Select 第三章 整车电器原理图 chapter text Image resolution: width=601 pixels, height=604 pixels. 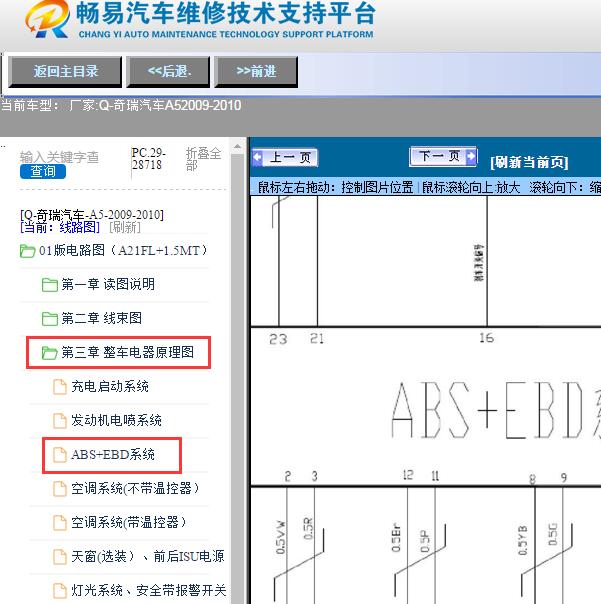point(128,352)
